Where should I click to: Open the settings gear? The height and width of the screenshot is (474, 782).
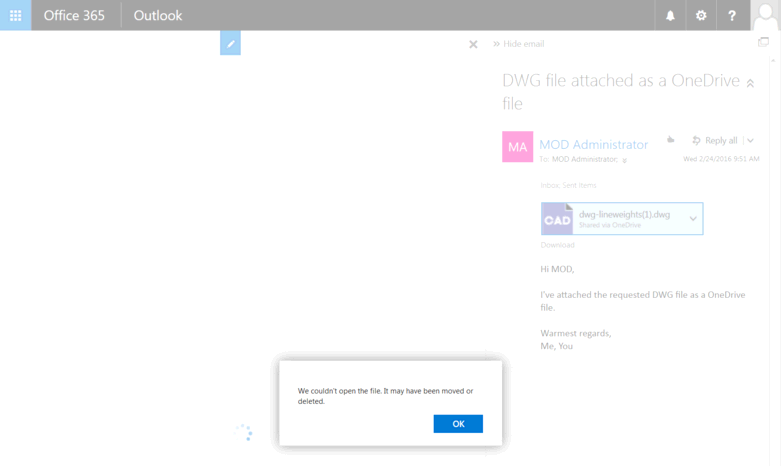(x=701, y=15)
